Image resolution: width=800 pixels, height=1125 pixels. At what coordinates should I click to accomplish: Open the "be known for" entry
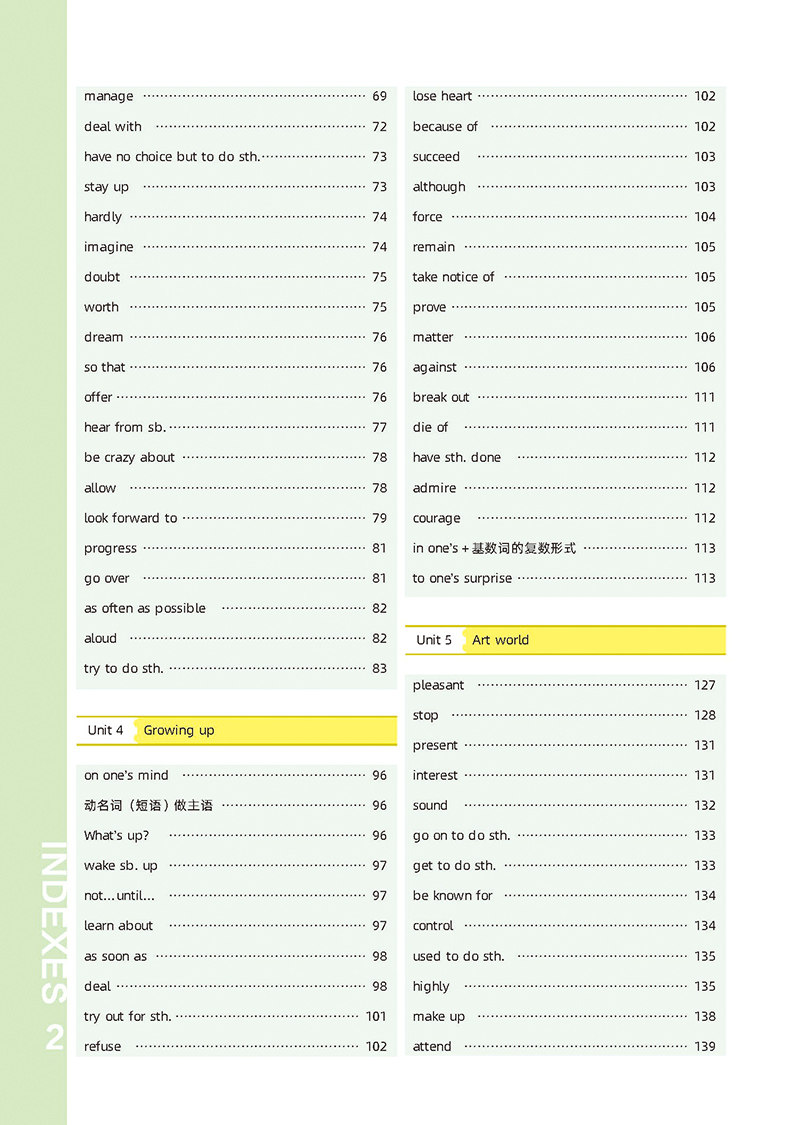(453, 896)
